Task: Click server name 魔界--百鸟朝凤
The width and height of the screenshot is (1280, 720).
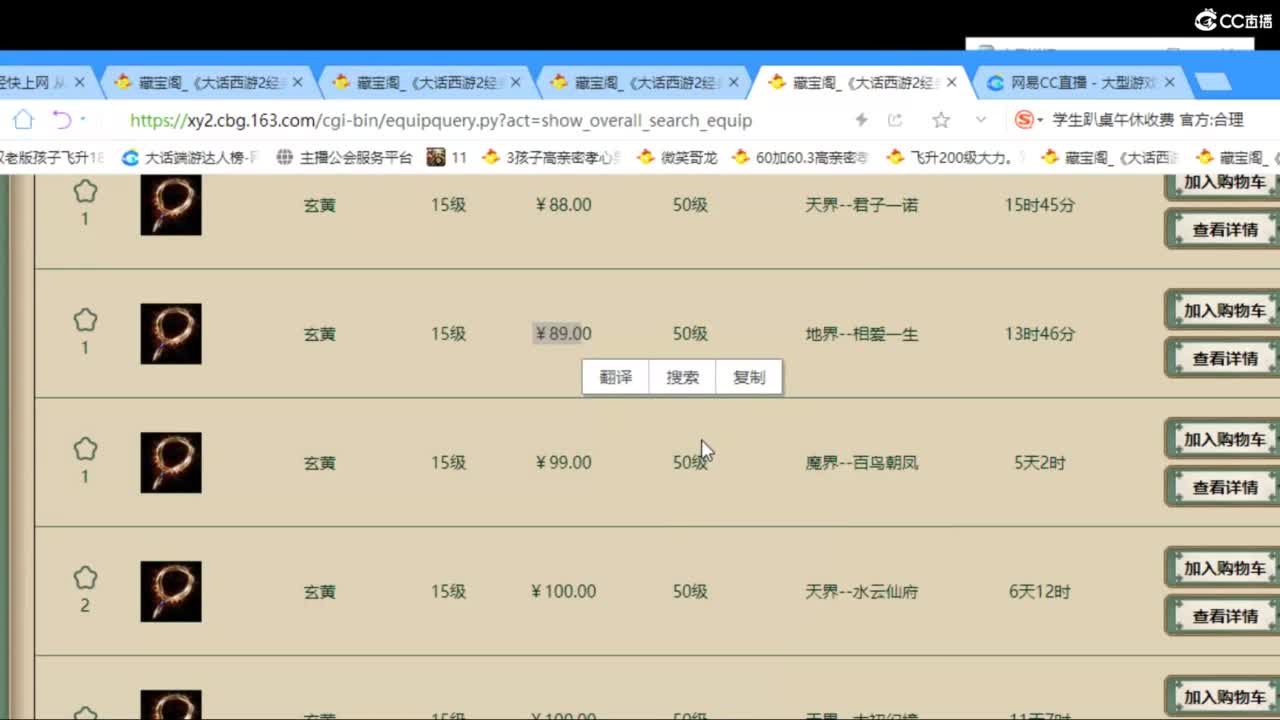Action: click(861, 463)
